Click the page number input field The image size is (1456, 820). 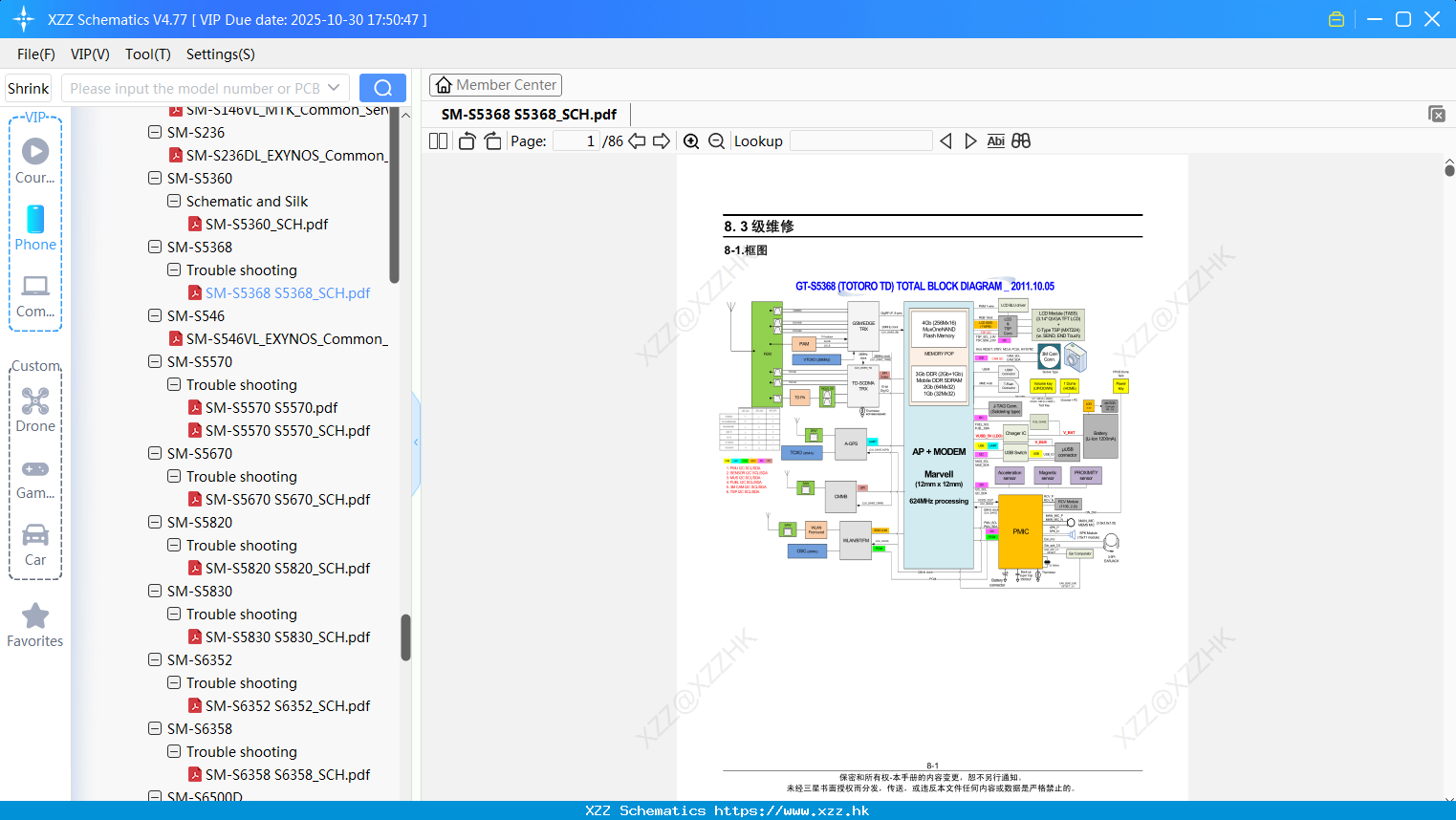coord(576,141)
